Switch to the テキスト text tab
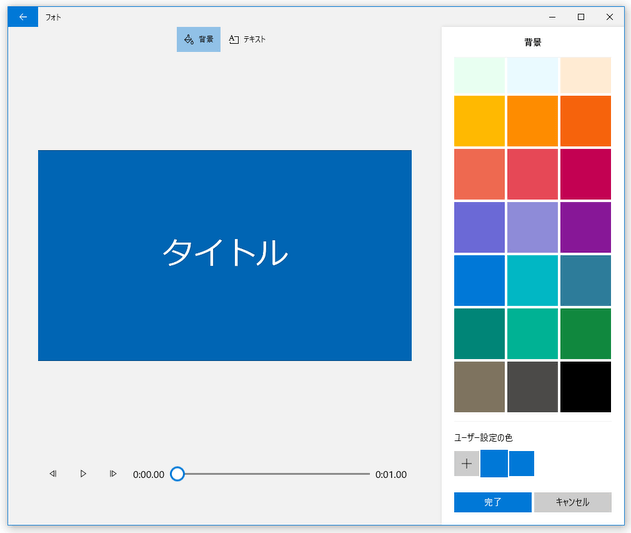Viewport: 631px width, 533px height. [247, 39]
